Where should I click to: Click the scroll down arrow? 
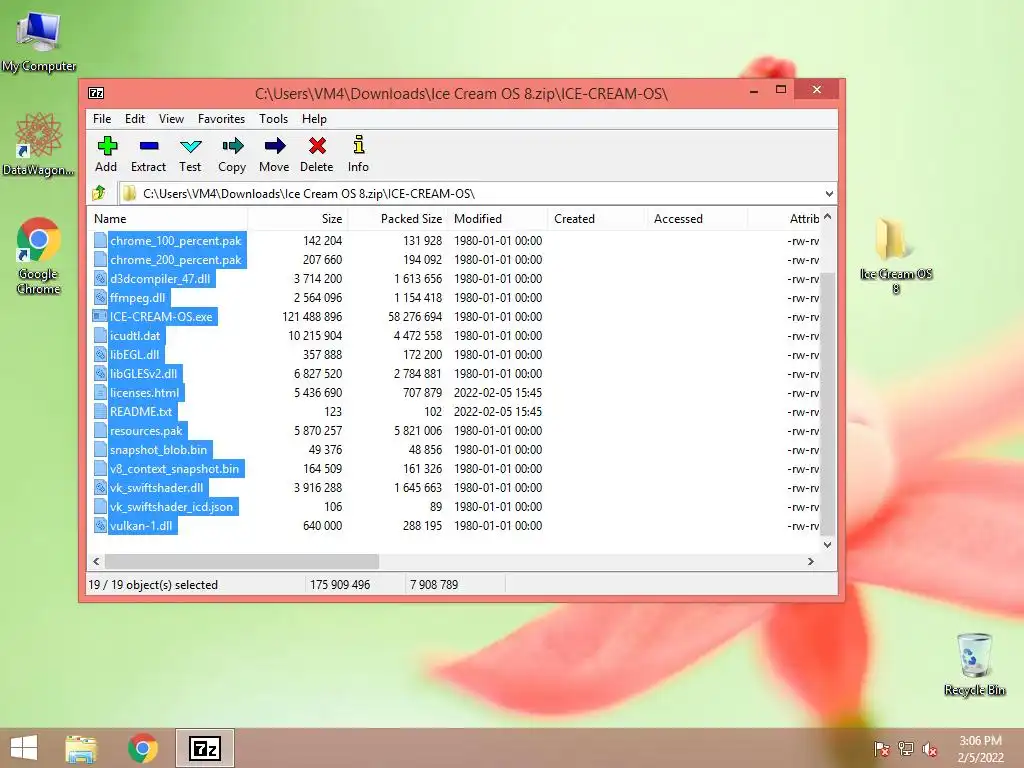click(827, 545)
